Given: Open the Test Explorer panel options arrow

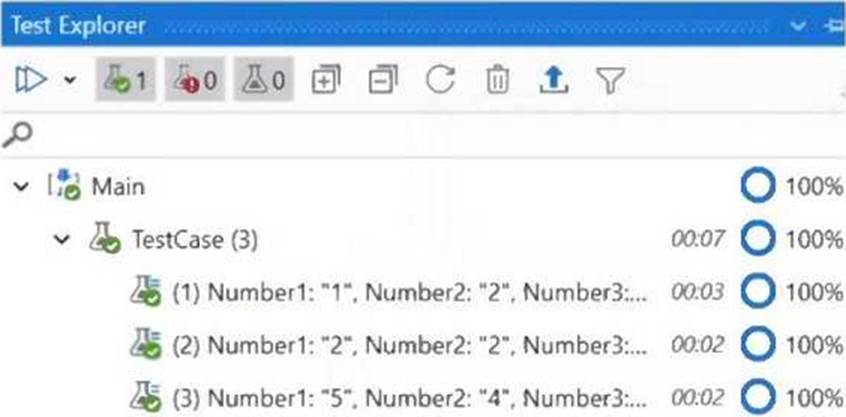Looking at the screenshot, I should [798, 25].
